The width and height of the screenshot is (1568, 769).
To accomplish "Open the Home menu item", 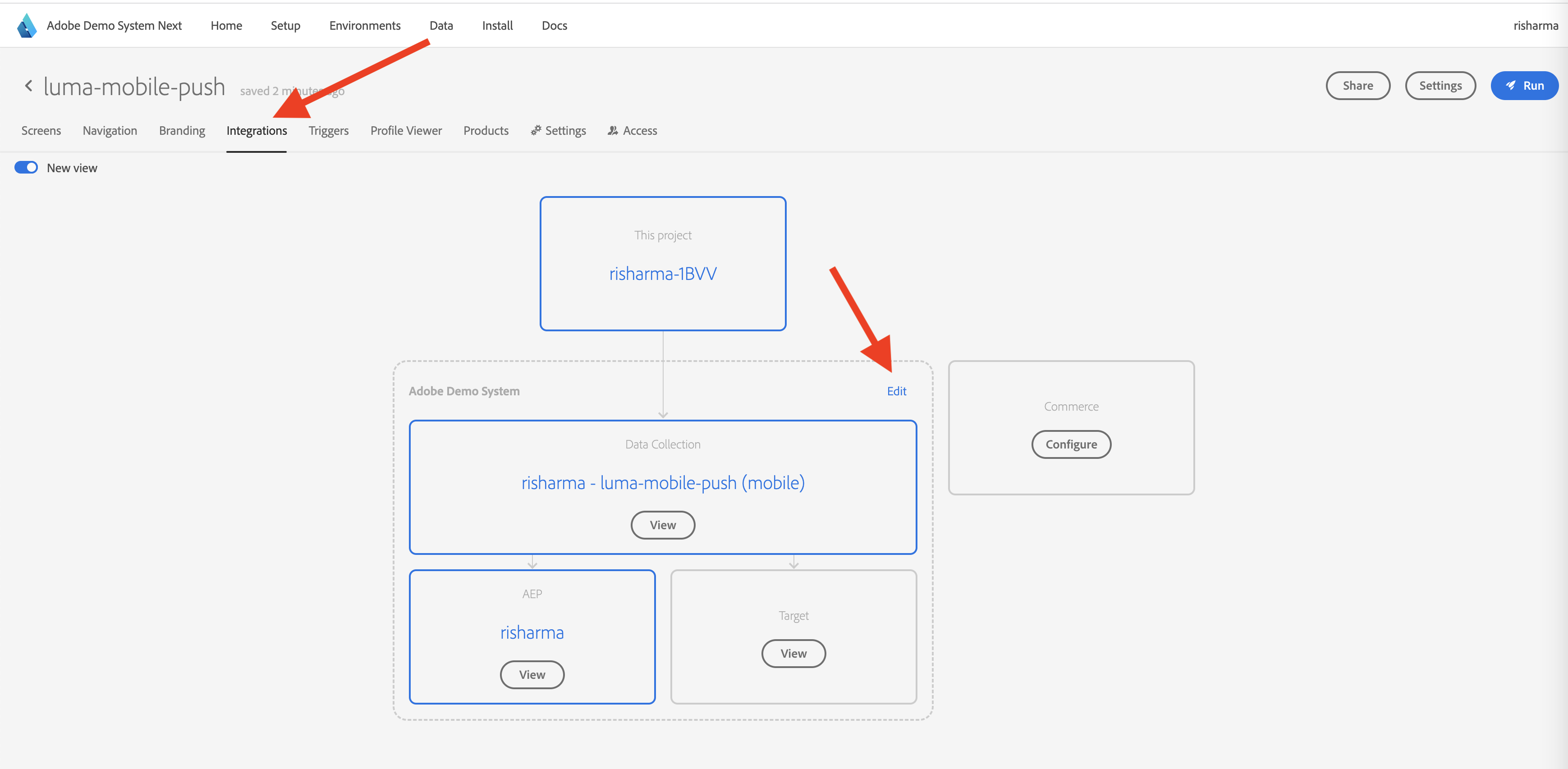I will (x=226, y=26).
